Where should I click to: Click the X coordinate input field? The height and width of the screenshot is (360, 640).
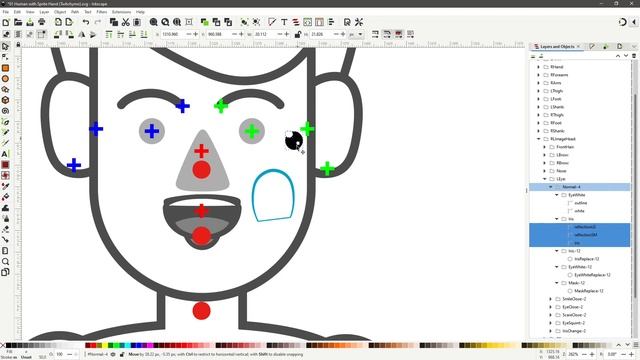173,34
